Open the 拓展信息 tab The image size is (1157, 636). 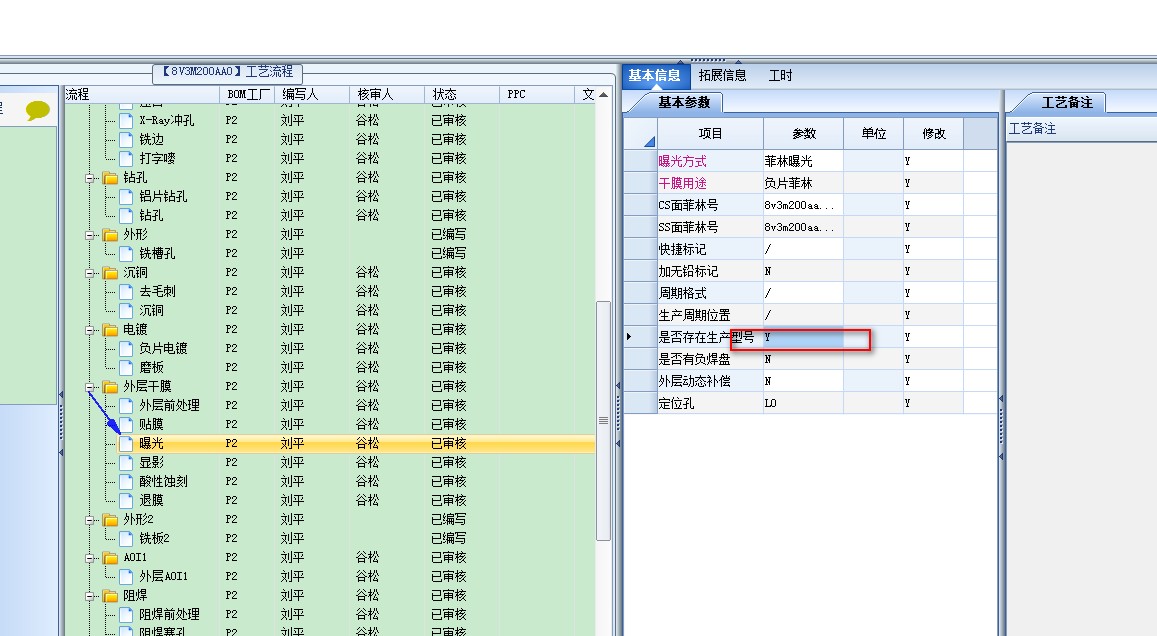(x=722, y=75)
